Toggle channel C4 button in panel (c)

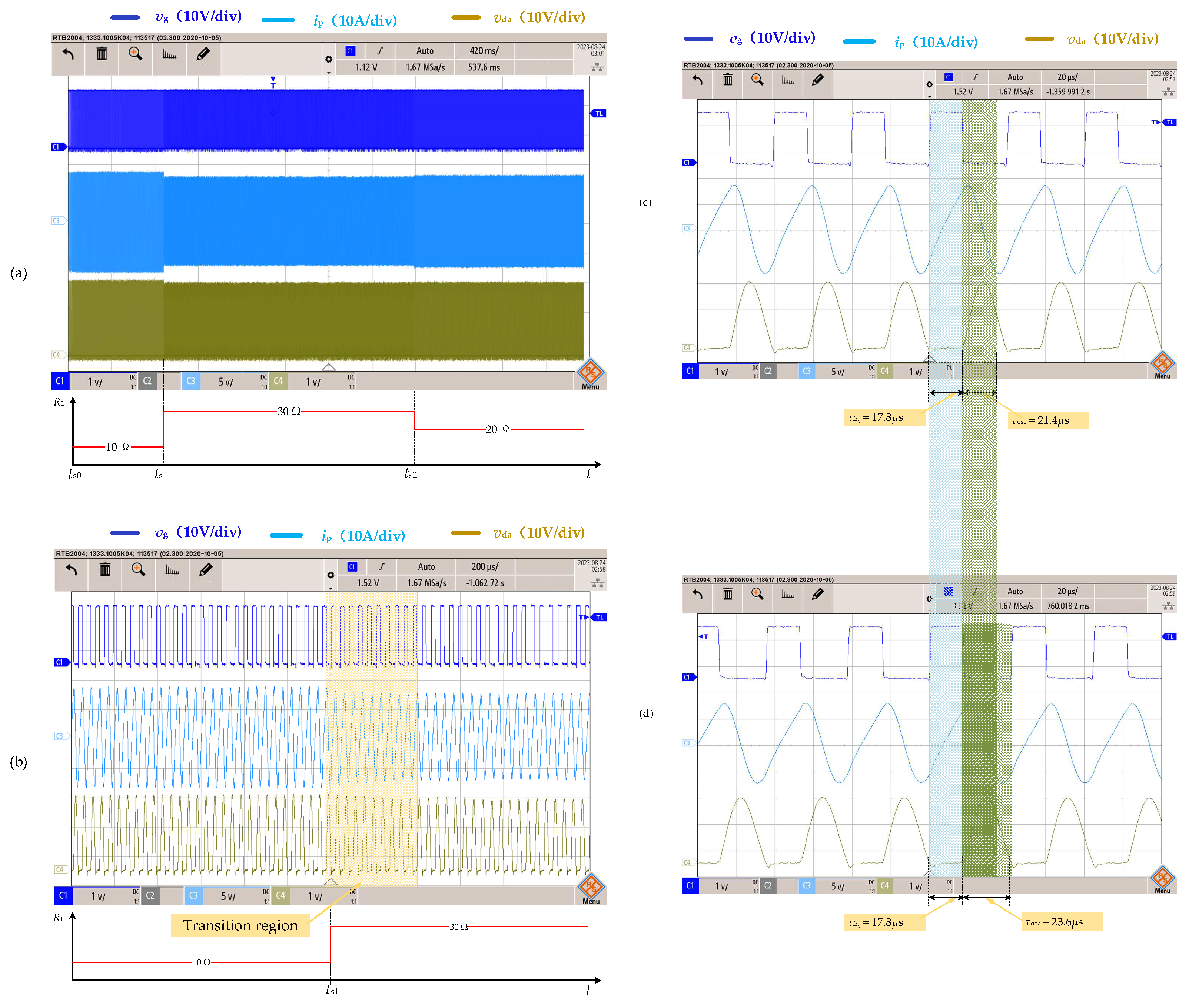[884, 371]
